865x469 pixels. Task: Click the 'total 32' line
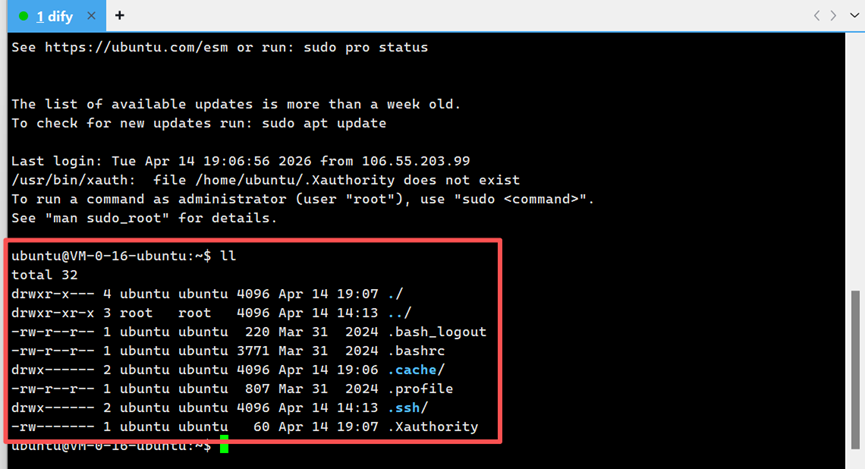pyautogui.click(x=45, y=275)
